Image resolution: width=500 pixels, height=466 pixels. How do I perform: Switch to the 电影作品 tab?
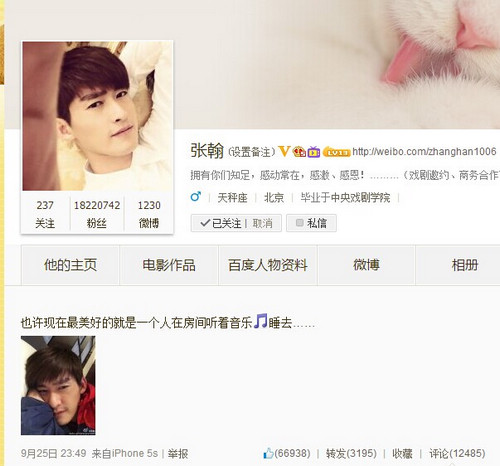pyautogui.click(x=169, y=265)
